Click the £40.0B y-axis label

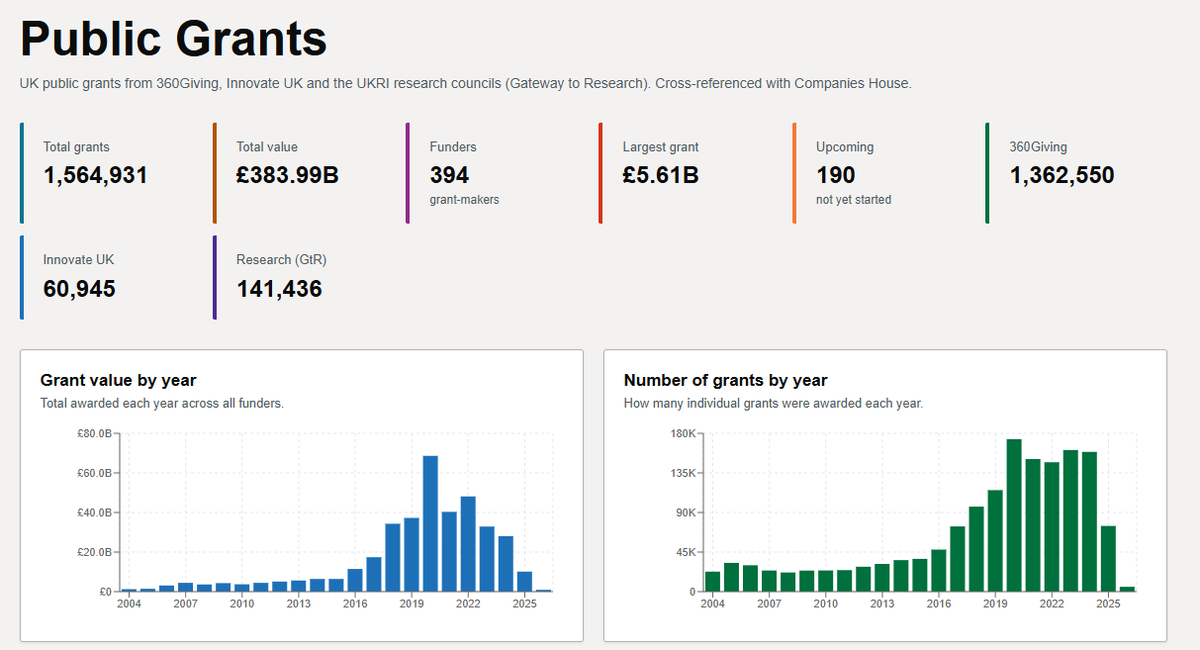coord(95,513)
